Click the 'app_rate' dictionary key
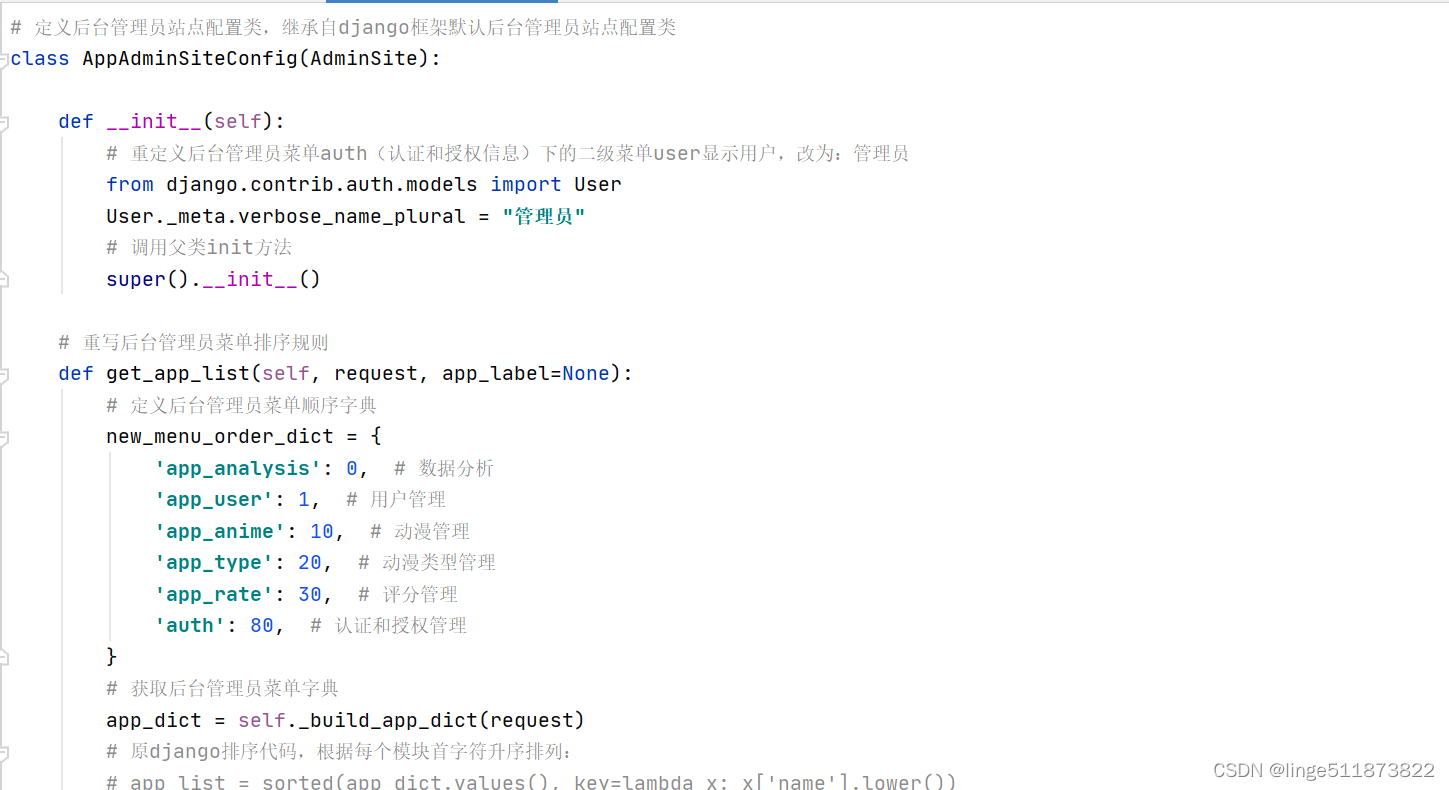1449x790 pixels. [214, 594]
